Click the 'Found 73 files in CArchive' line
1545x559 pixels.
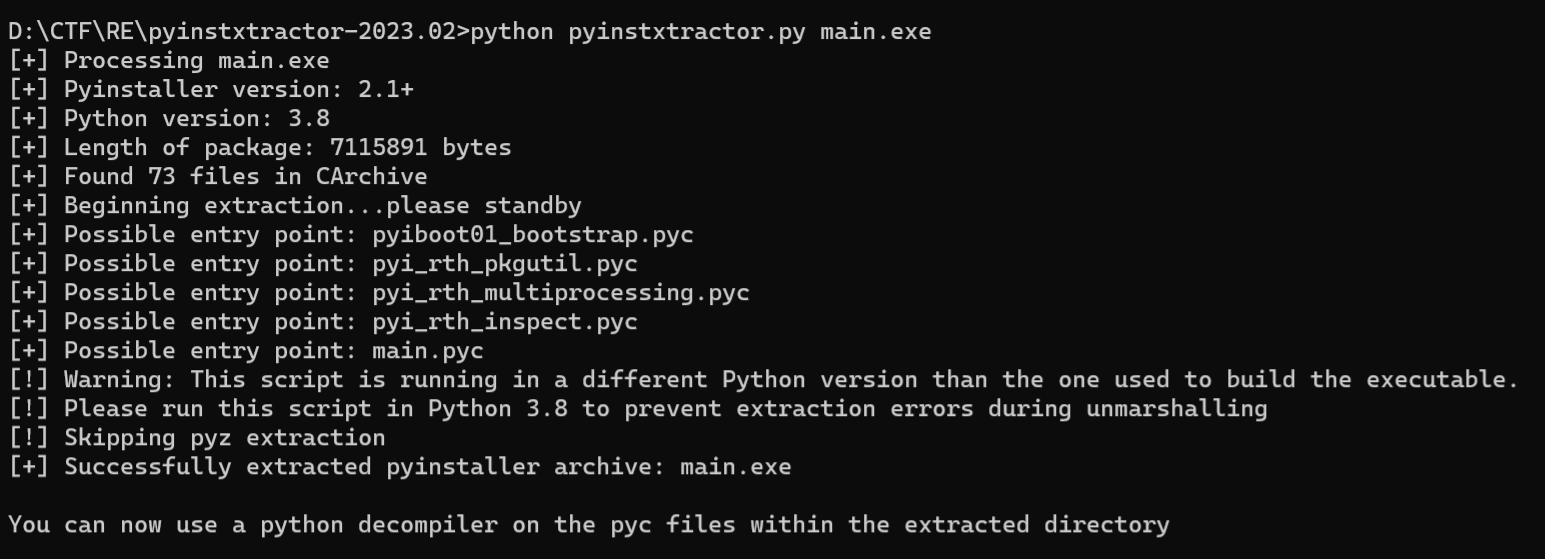coord(245,177)
